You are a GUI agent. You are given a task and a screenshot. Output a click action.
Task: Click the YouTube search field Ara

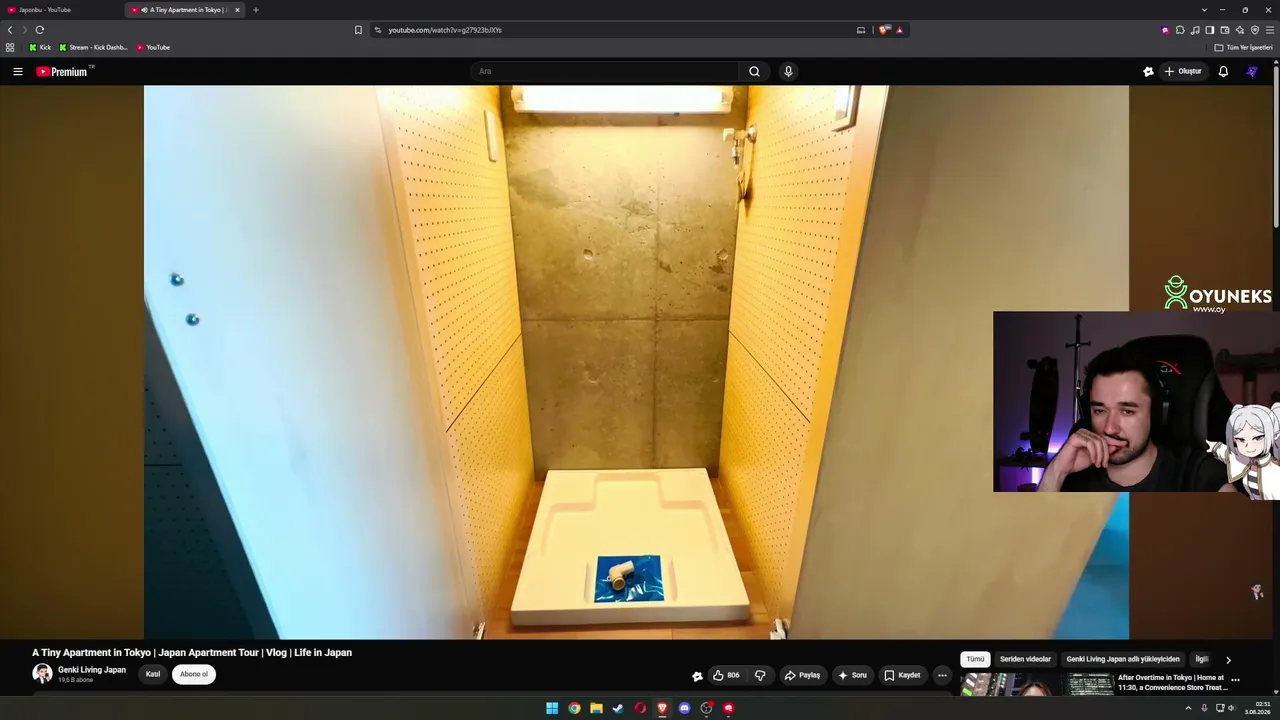point(606,71)
